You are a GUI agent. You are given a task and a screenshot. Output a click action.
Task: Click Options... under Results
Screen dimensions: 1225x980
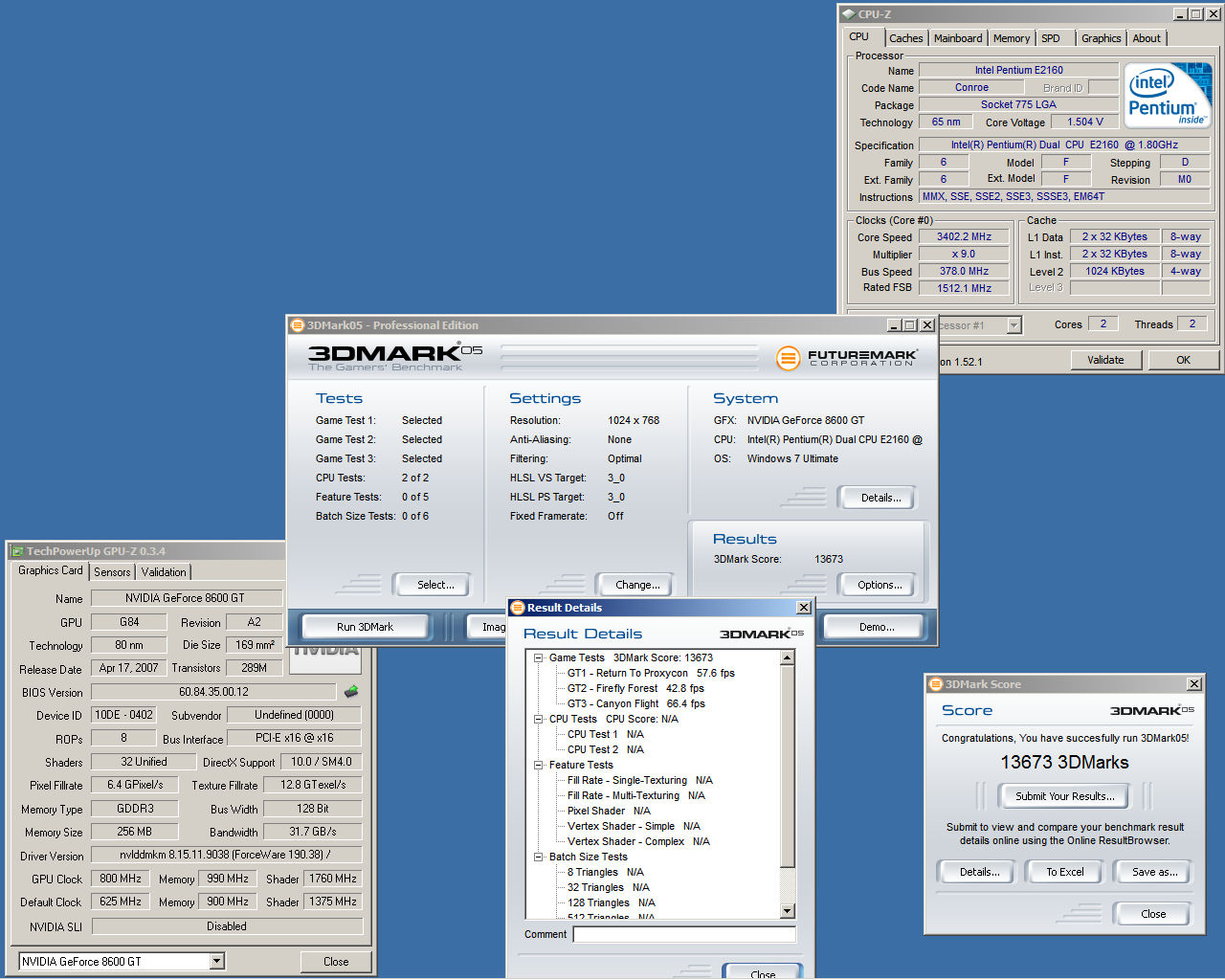(x=880, y=585)
